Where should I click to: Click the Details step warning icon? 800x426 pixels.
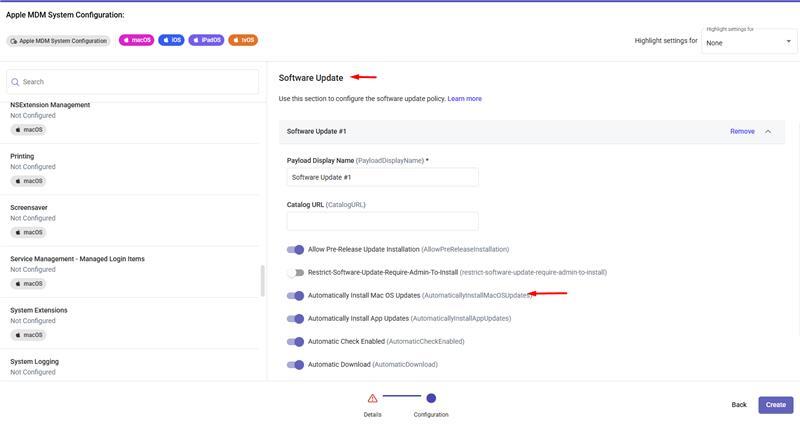coord(372,398)
